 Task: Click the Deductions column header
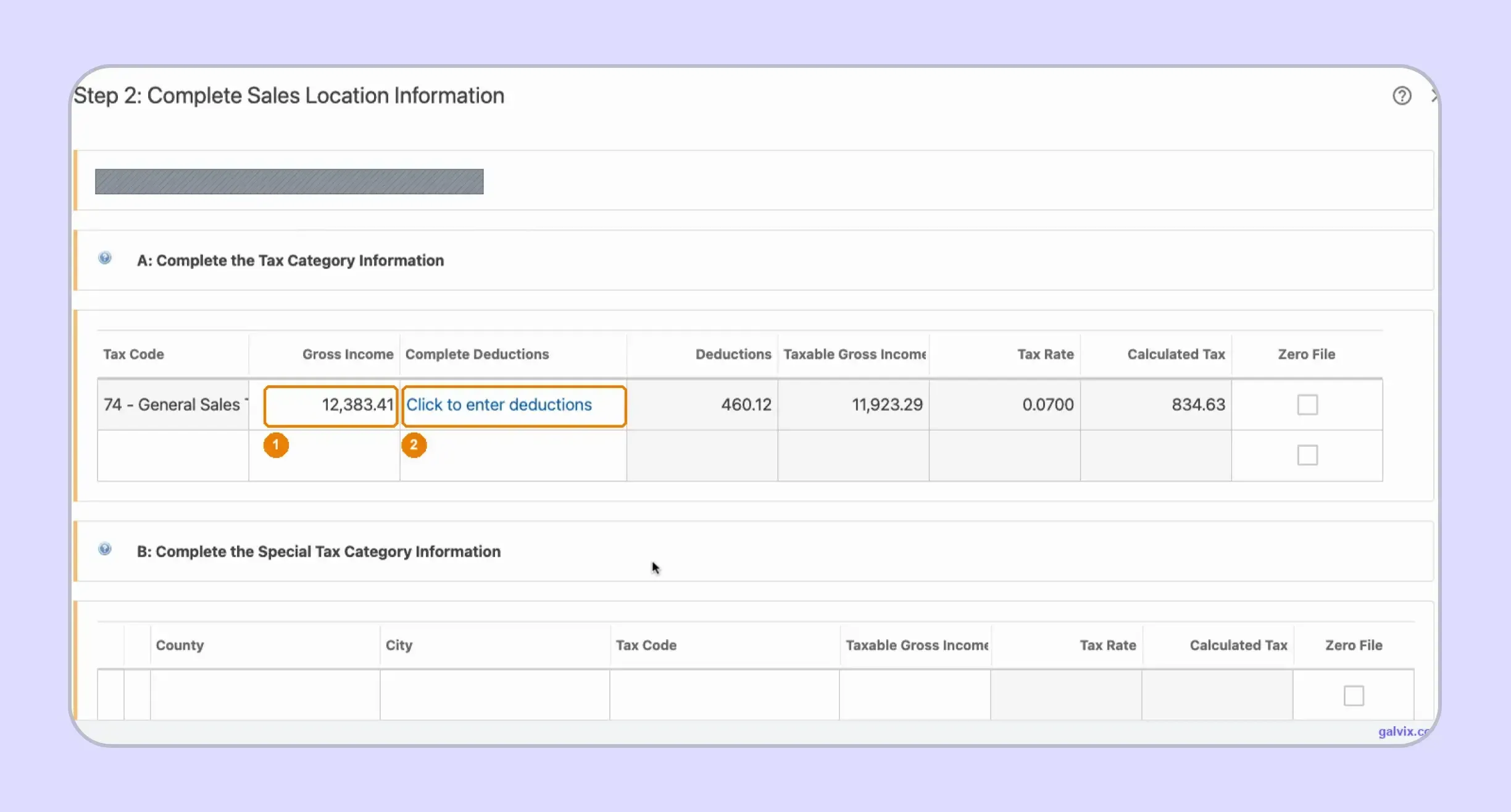click(x=733, y=354)
